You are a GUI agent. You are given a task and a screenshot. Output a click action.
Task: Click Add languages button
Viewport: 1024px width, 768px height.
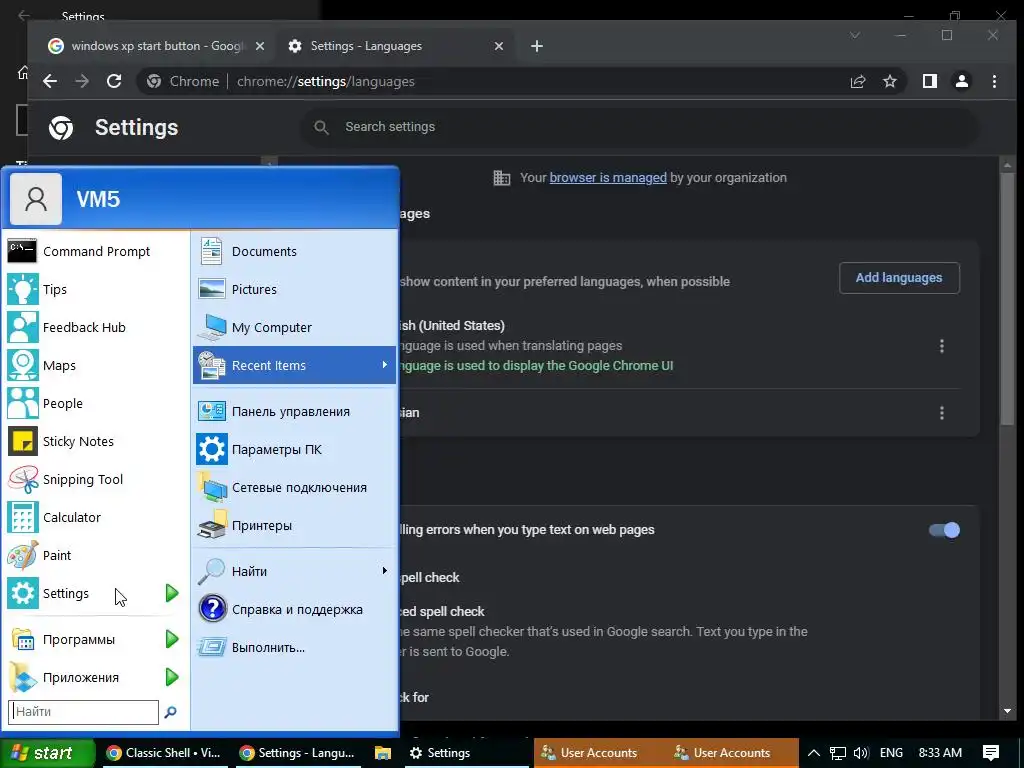point(899,278)
